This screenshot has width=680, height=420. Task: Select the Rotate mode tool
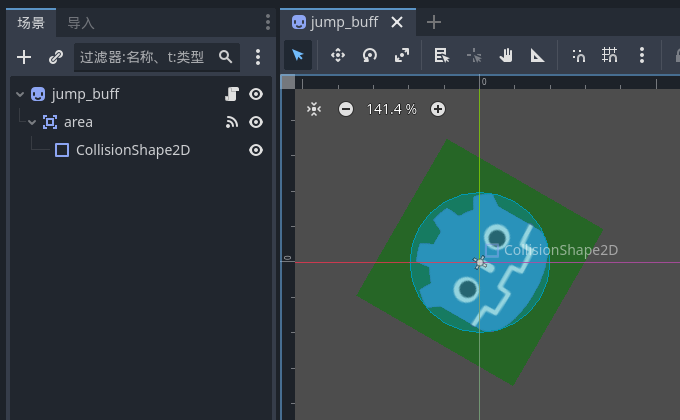click(370, 56)
